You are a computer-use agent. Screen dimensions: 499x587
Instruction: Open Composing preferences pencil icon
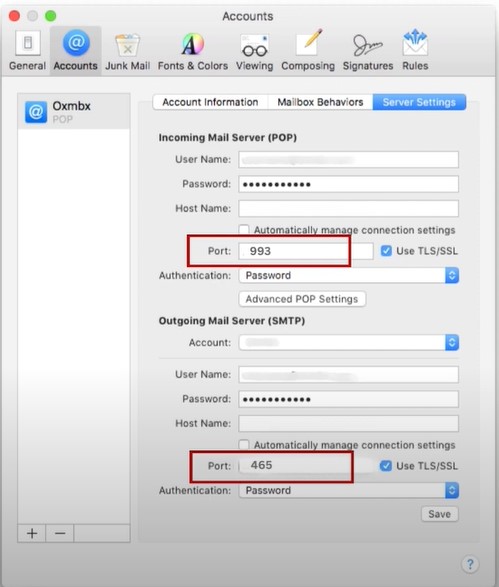click(308, 51)
